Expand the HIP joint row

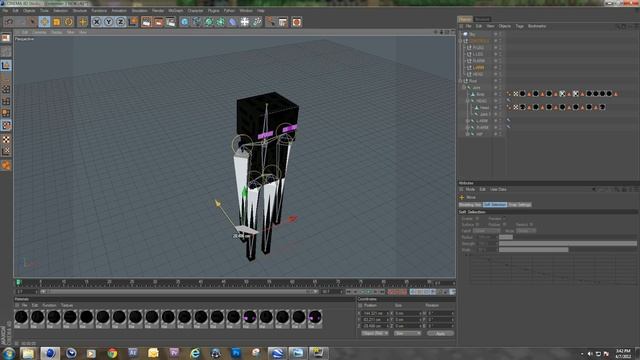(x=468, y=134)
